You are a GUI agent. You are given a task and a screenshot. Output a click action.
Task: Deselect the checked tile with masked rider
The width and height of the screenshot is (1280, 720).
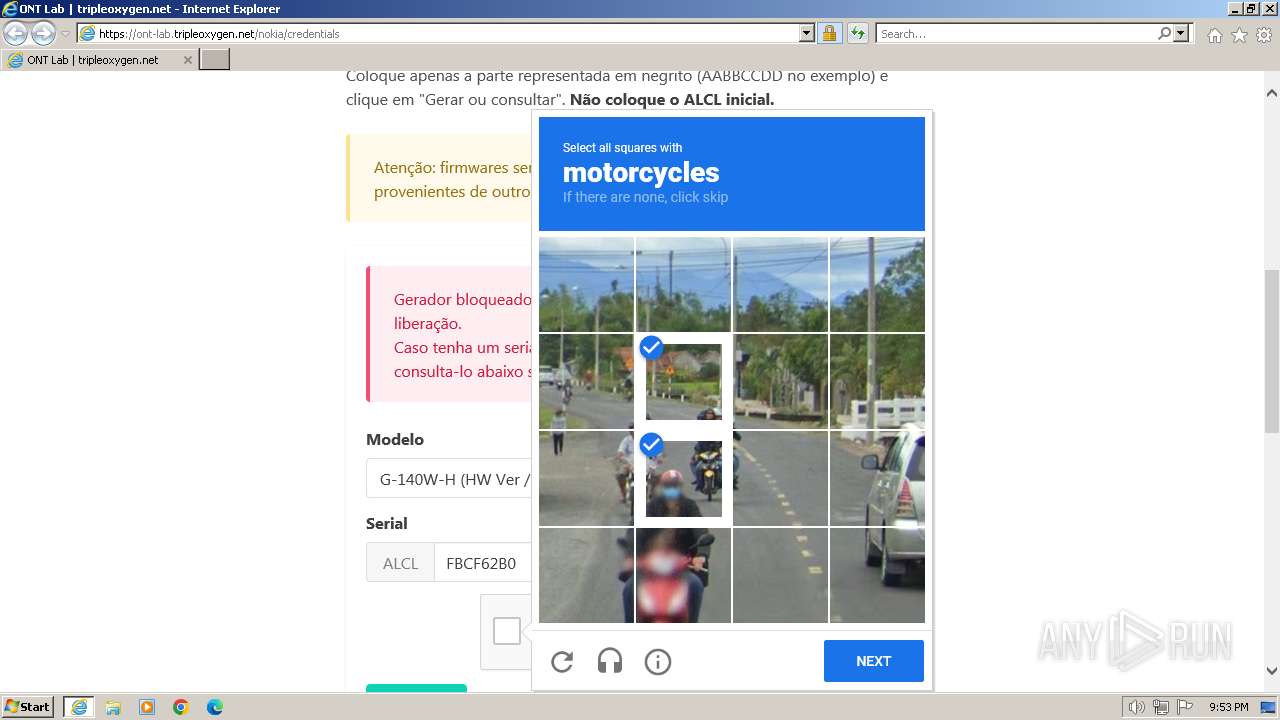coord(683,478)
